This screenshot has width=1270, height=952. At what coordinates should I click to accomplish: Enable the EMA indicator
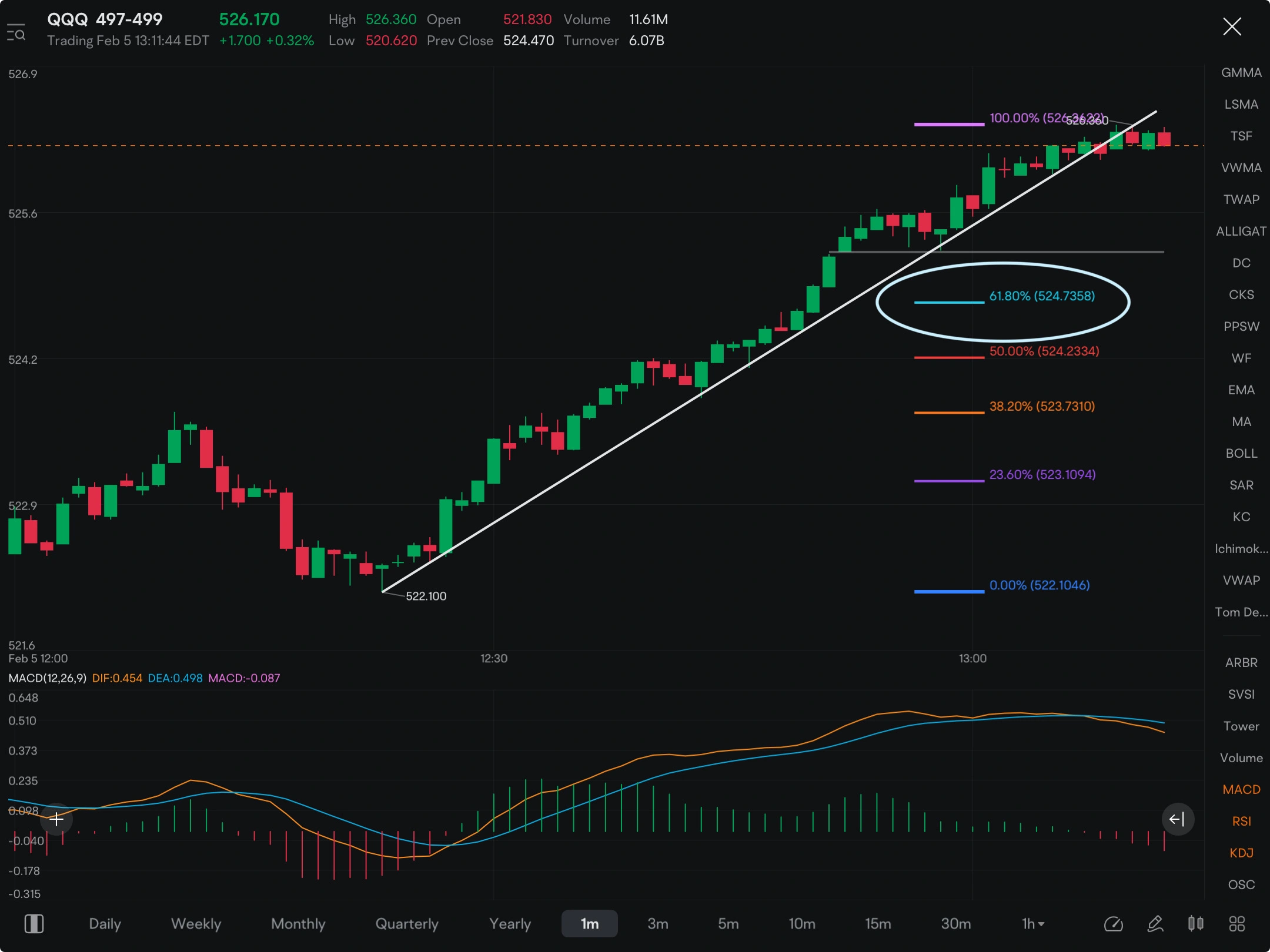click(1241, 390)
